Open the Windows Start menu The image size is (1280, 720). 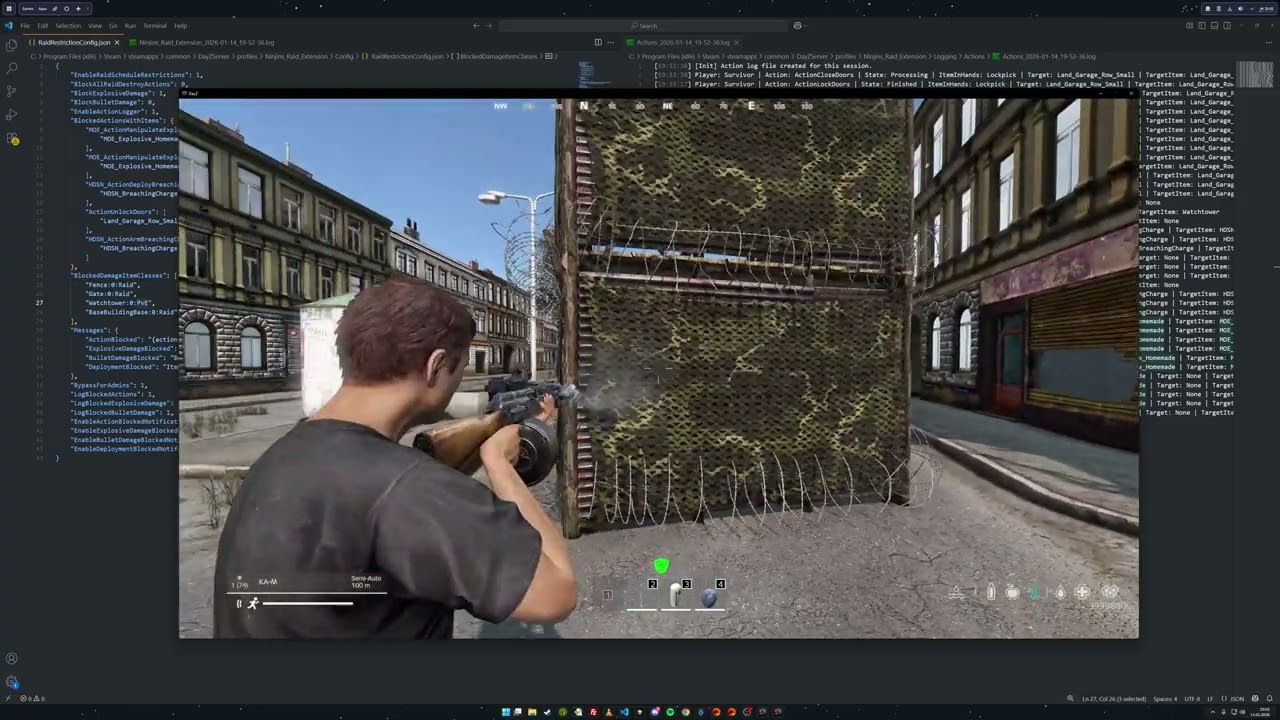(506, 712)
